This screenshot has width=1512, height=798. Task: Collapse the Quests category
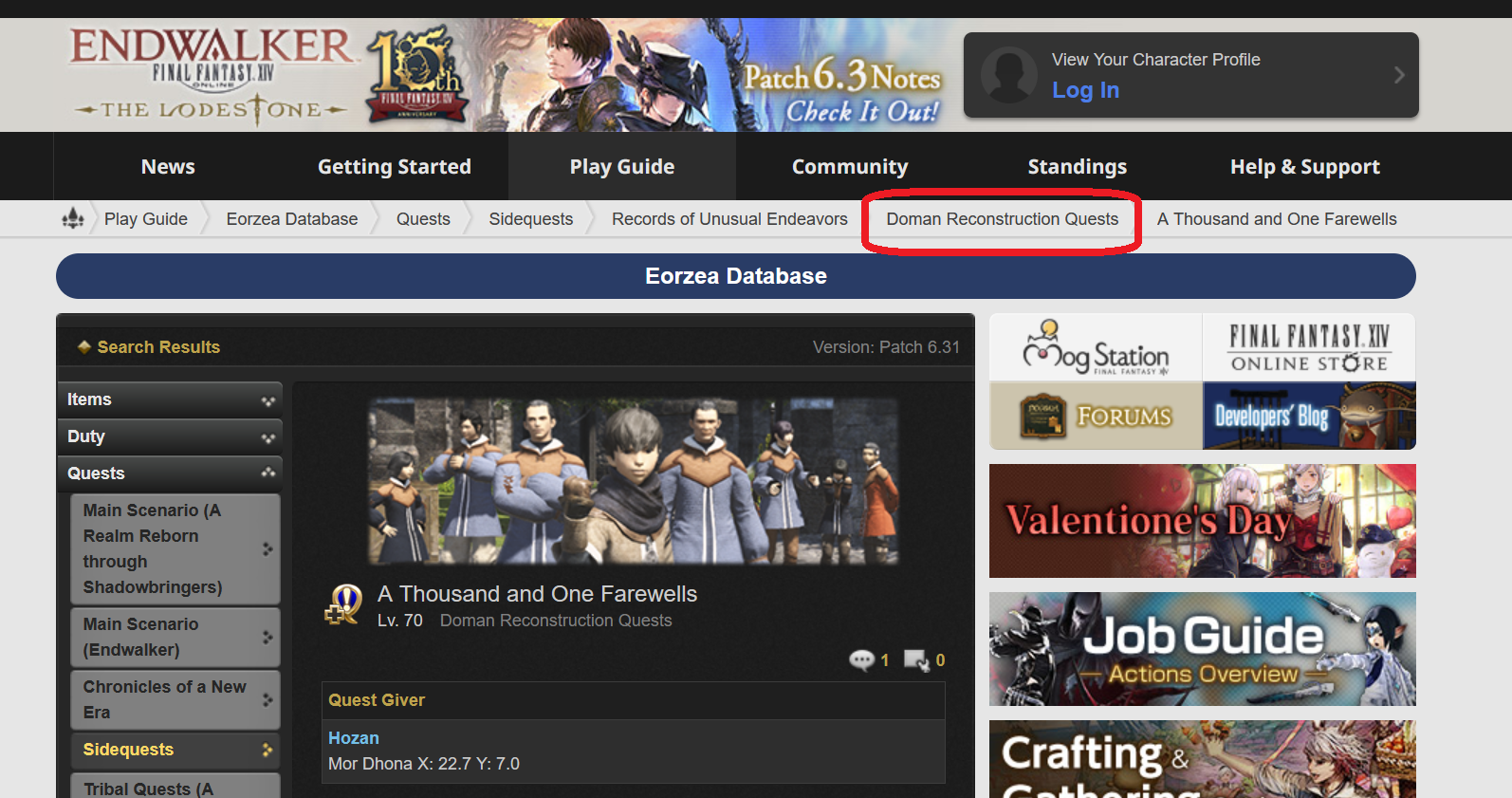[170, 473]
